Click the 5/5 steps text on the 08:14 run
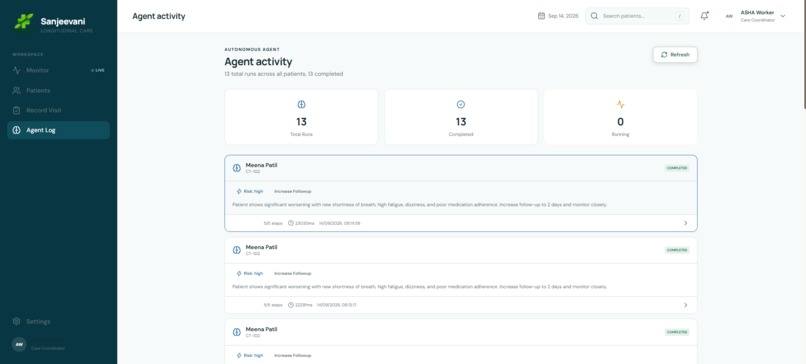 tap(273, 223)
